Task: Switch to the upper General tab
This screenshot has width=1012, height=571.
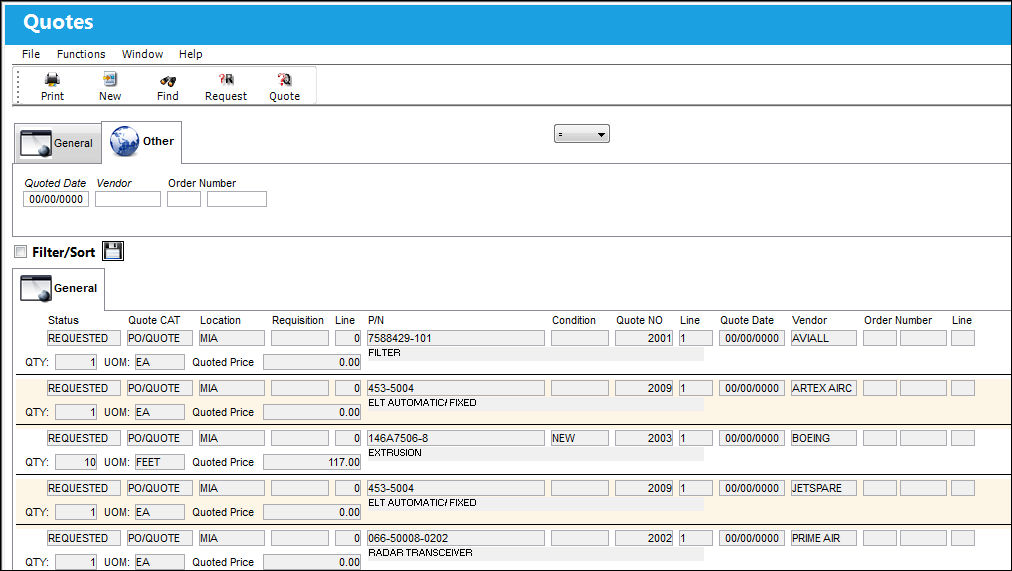Action: [x=58, y=143]
